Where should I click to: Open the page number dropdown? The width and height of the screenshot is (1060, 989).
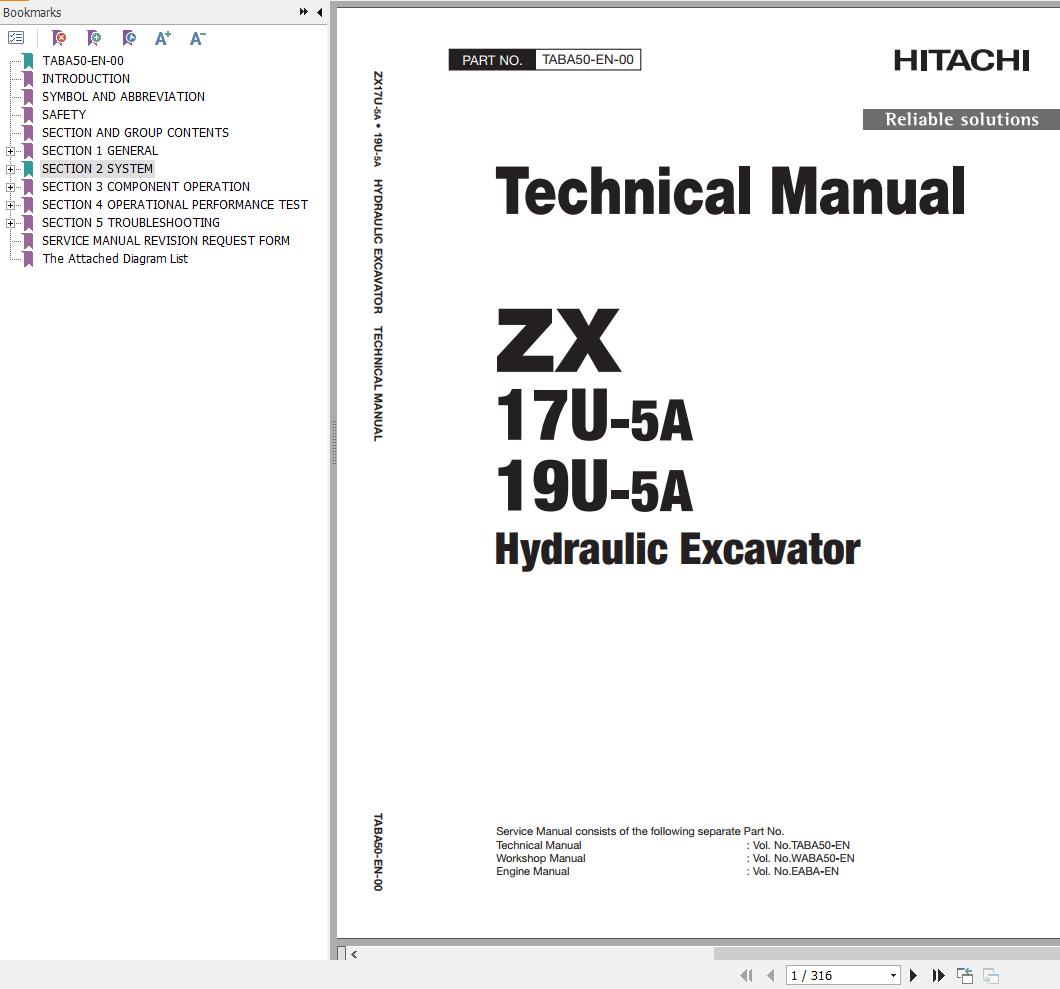click(x=893, y=975)
